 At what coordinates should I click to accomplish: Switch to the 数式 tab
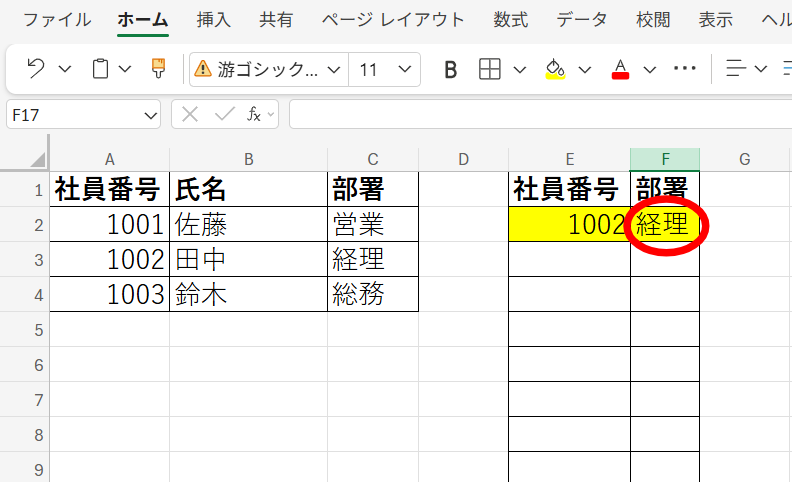[x=511, y=20]
